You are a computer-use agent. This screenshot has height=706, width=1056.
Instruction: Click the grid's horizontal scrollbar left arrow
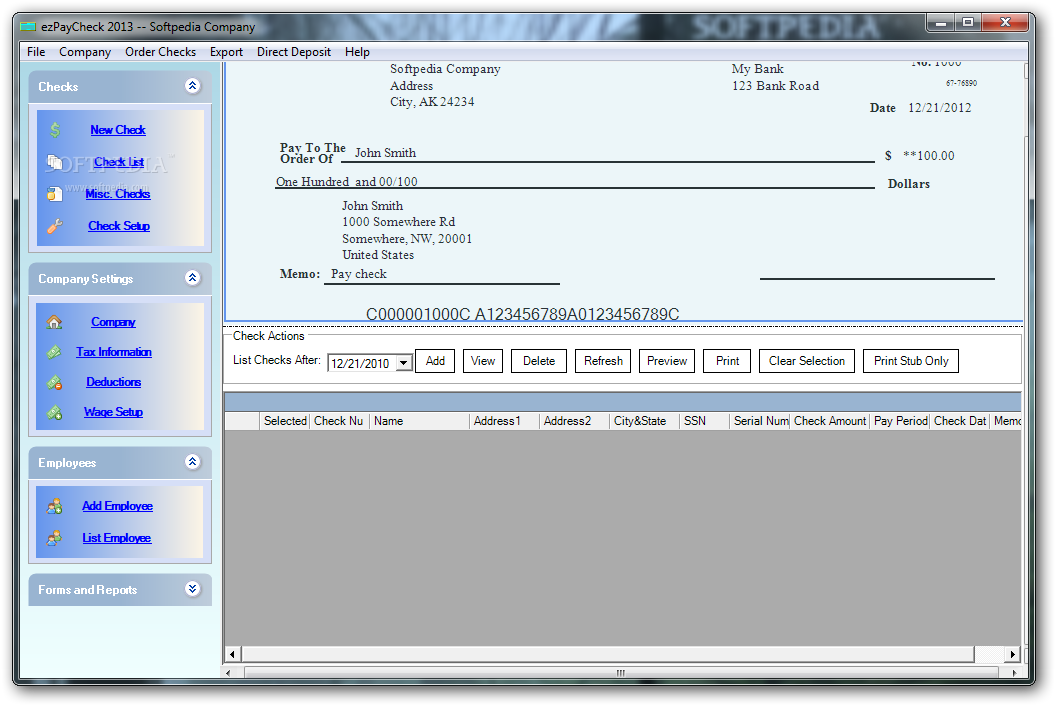click(x=232, y=654)
